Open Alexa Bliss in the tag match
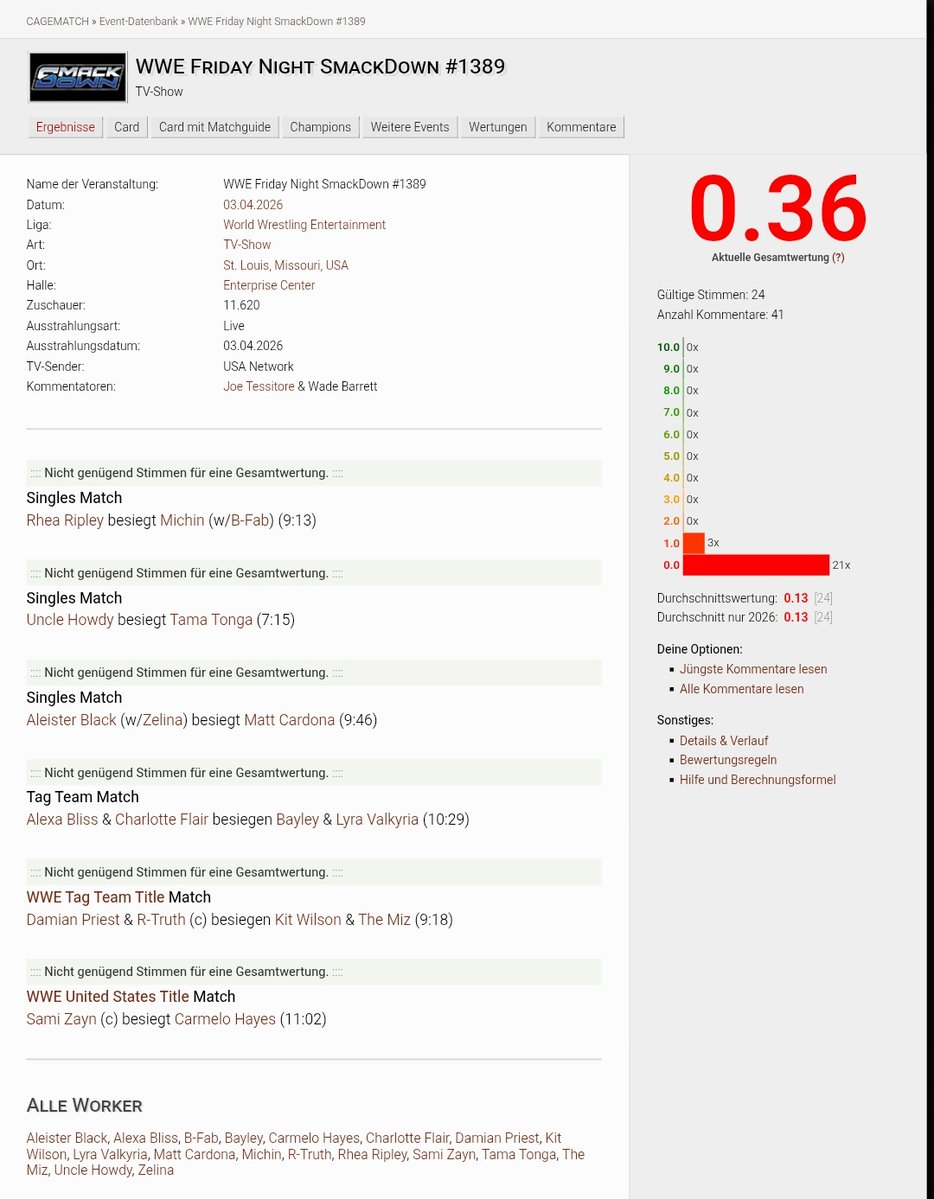Screen dimensions: 934x1199 (62, 820)
